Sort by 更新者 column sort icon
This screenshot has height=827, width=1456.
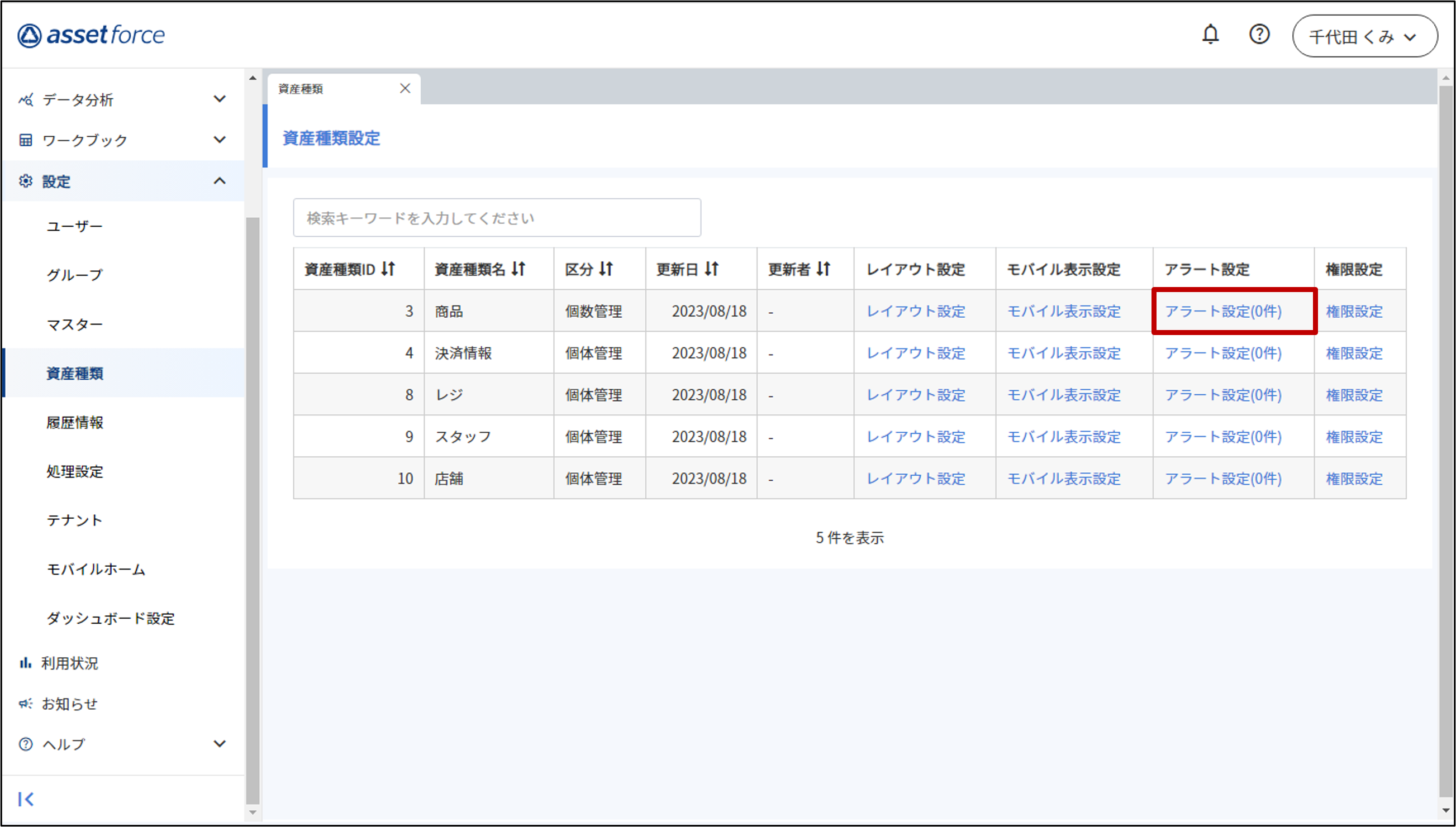824,269
